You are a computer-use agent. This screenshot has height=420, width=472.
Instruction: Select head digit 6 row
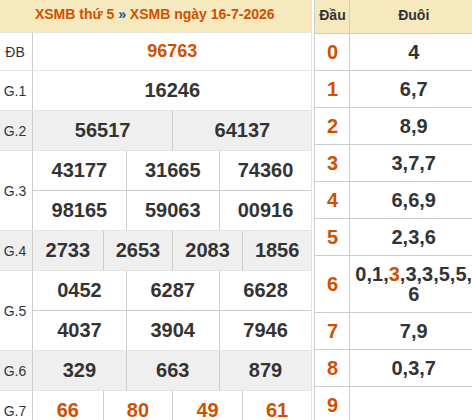(x=393, y=284)
